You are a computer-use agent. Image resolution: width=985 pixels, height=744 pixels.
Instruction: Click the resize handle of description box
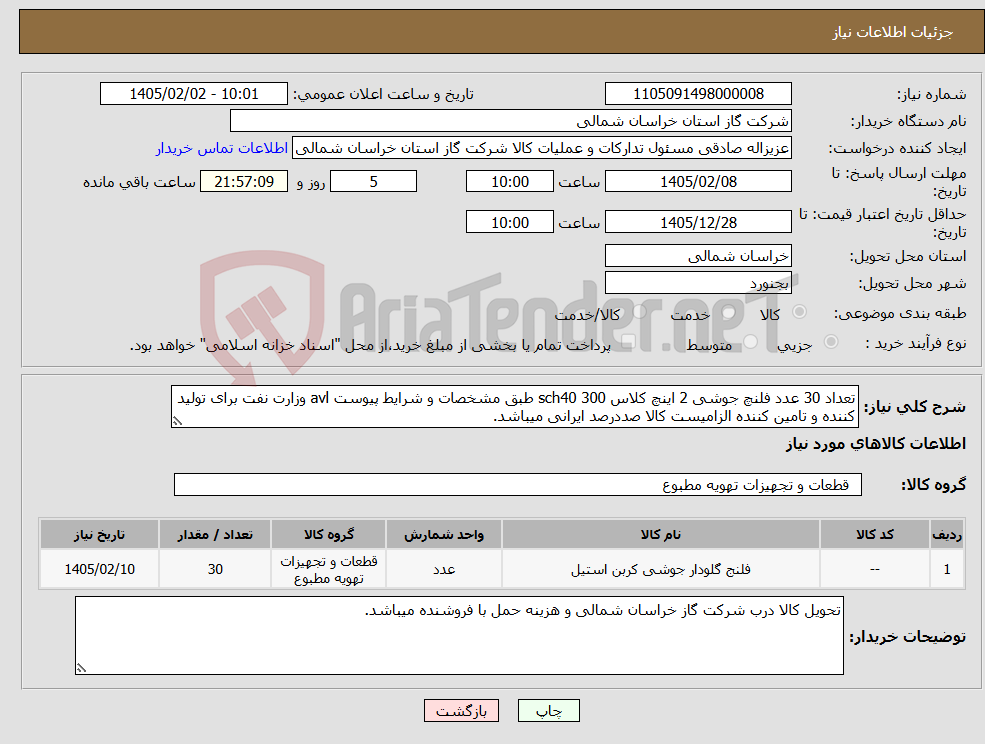click(x=178, y=421)
